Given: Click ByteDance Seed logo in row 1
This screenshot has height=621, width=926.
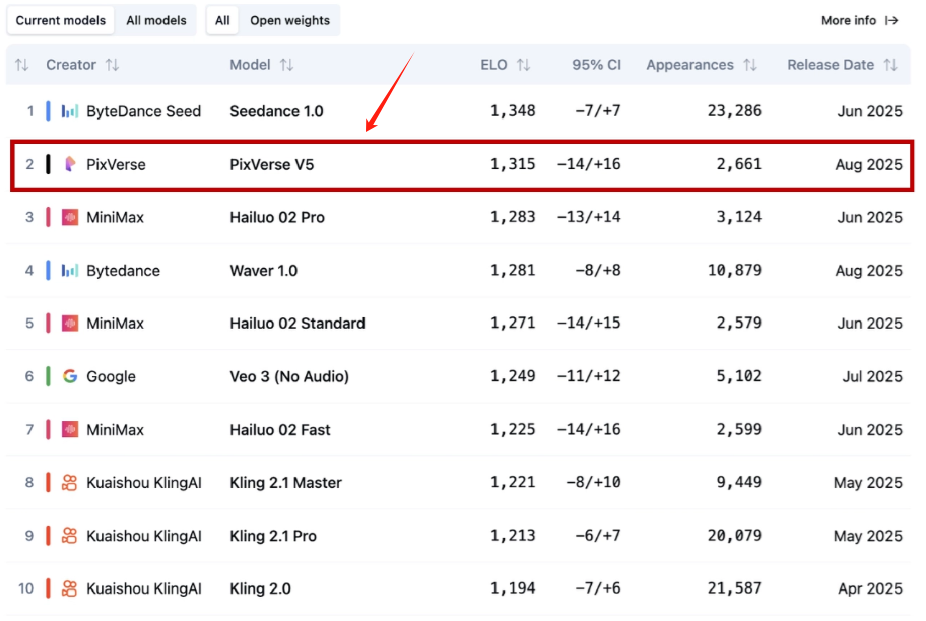Looking at the screenshot, I should click(x=70, y=111).
